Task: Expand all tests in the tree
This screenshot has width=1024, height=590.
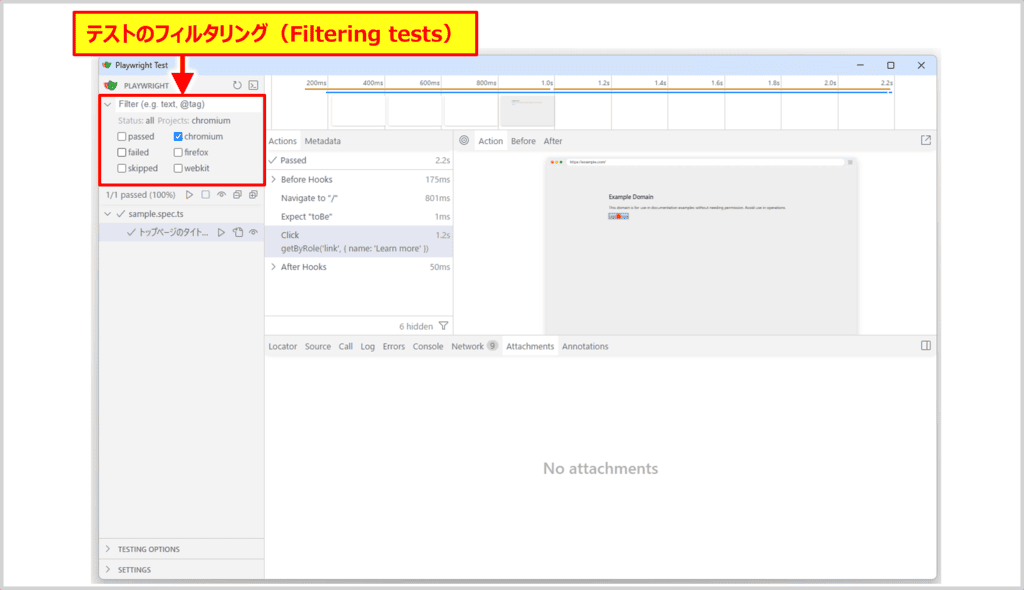Action: coord(253,195)
